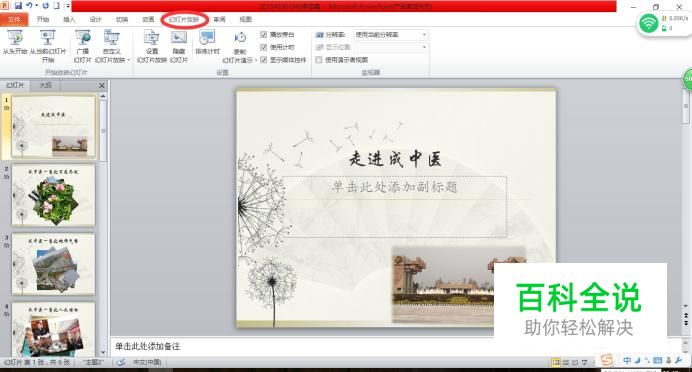Open the 显示位置 (Show On) combo box
The image size is (692, 372).
pos(390,47)
